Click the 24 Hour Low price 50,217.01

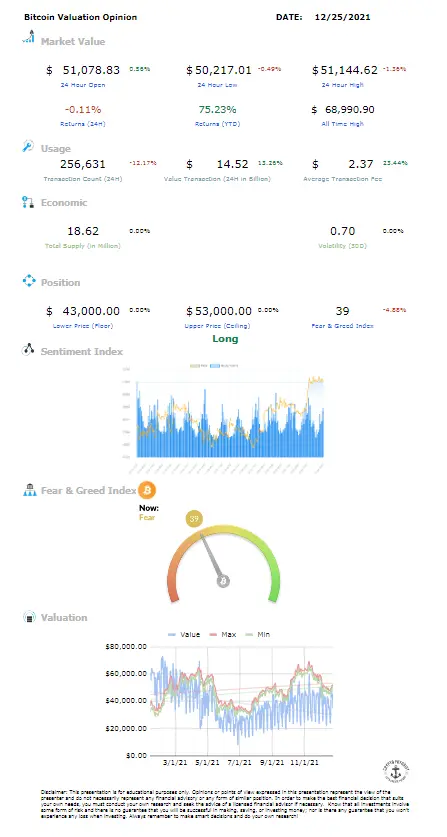223,70
